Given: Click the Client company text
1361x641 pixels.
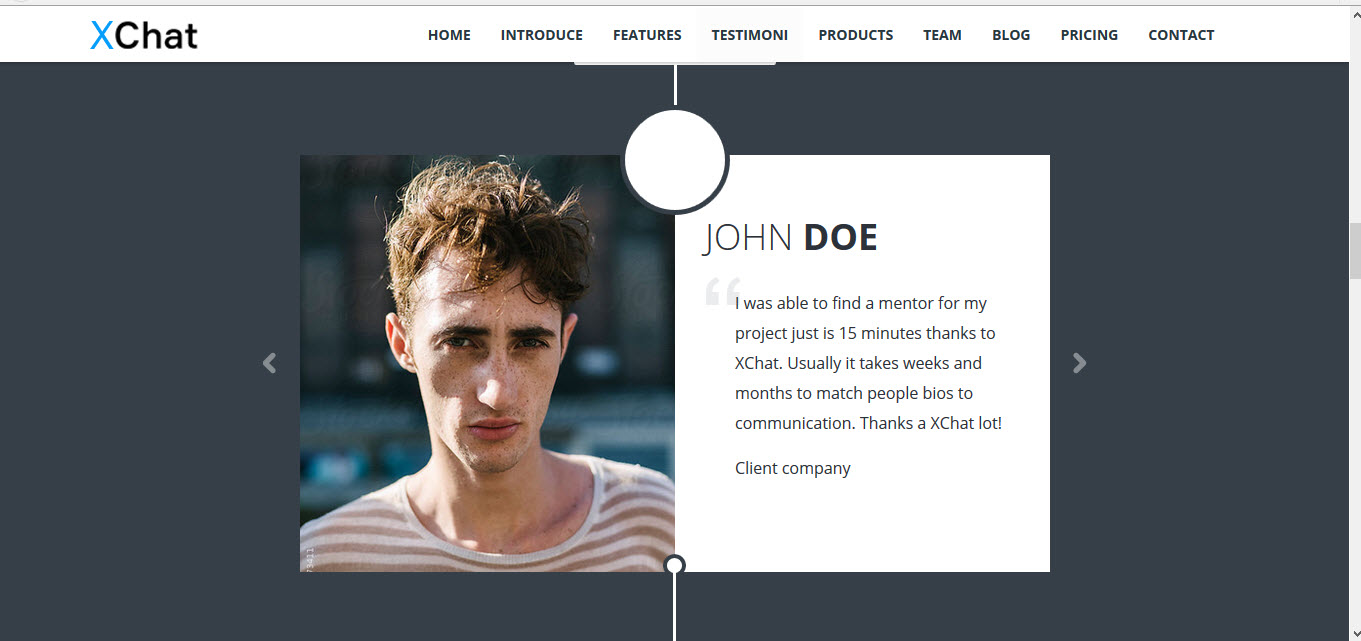Looking at the screenshot, I should (x=793, y=468).
